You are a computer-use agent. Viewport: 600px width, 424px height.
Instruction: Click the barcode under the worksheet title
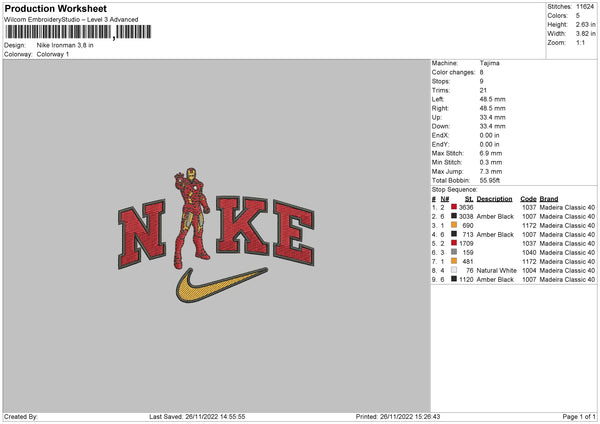click(78, 32)
